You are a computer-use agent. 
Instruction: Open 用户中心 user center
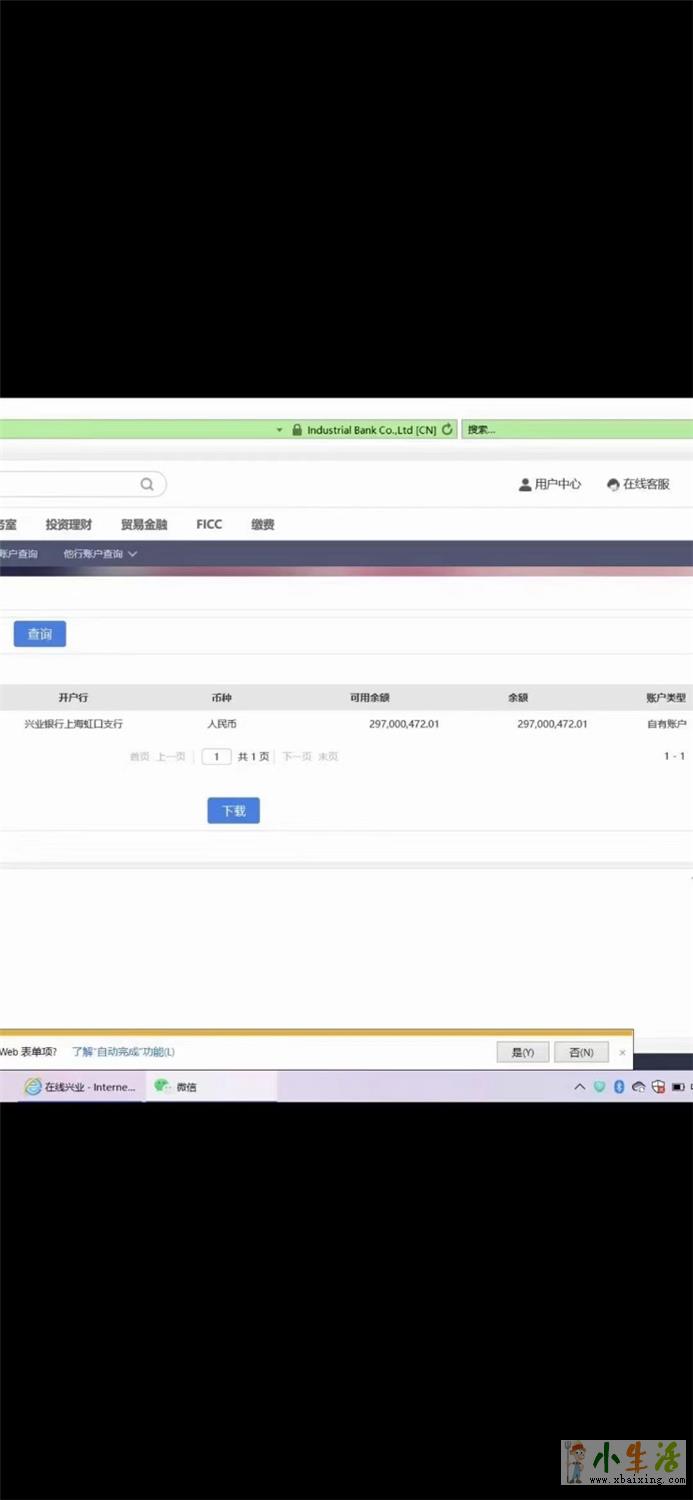[x=549, y=484]
